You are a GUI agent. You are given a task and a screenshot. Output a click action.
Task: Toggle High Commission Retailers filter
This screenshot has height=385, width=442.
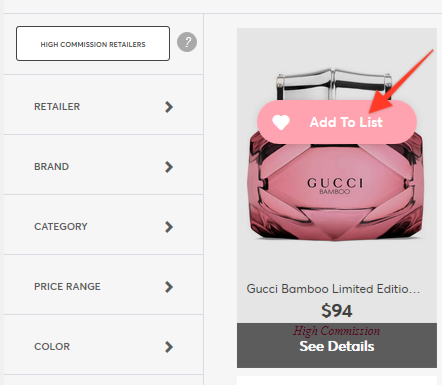(x=93, y=44)
